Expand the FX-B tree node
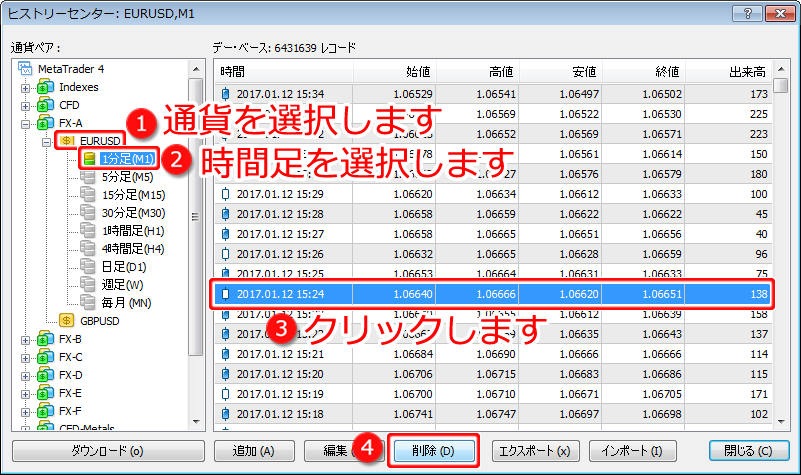The image size is (801, 475). tap(25, 340)
